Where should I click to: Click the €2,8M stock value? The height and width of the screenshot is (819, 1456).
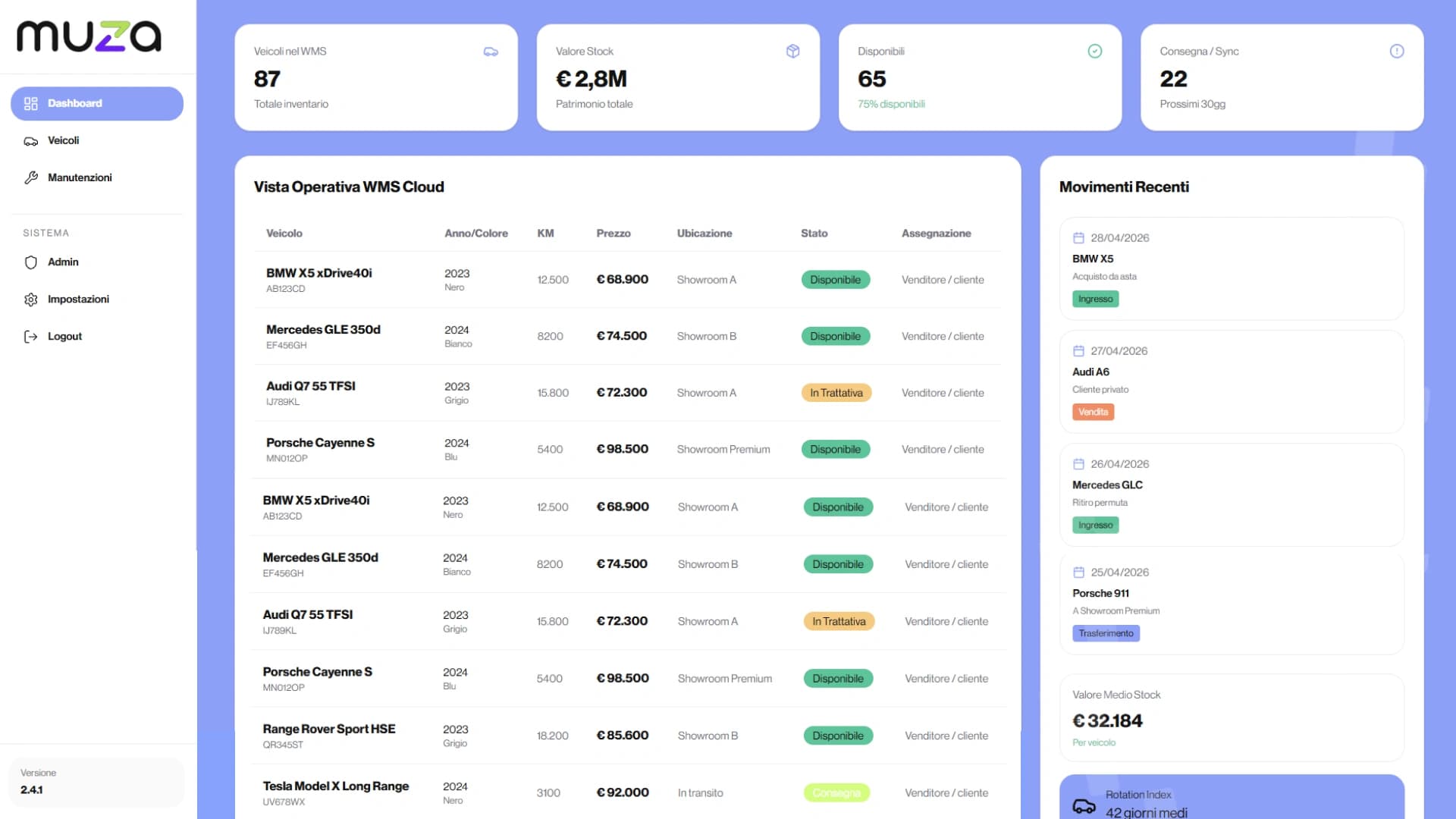591,79
